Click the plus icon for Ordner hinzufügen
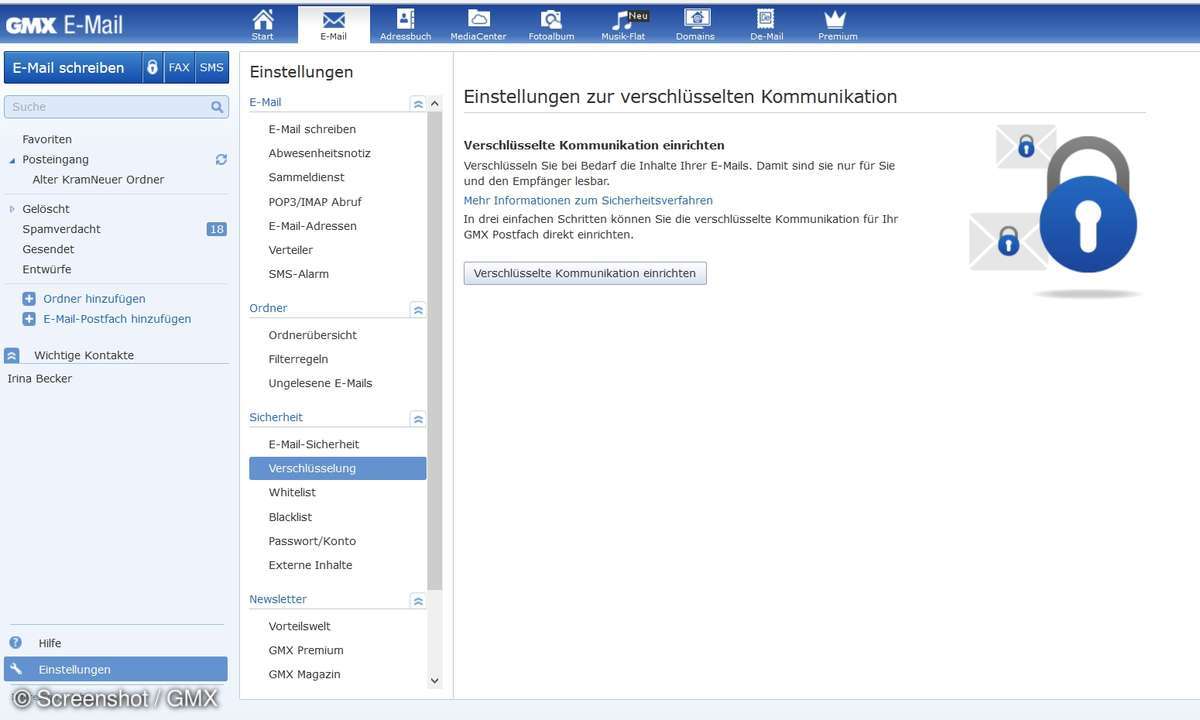This screenshot has width=1200, height=720. (x=29, y=298)
